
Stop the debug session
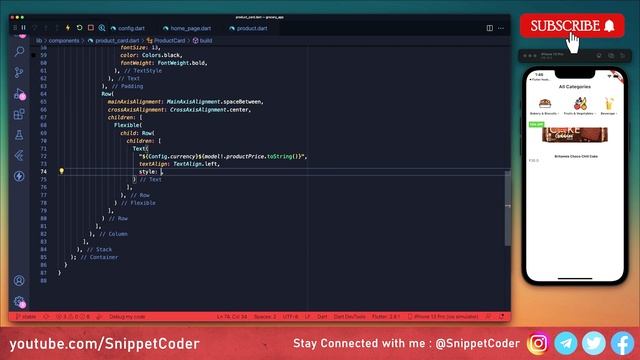(x=91, y=28)
